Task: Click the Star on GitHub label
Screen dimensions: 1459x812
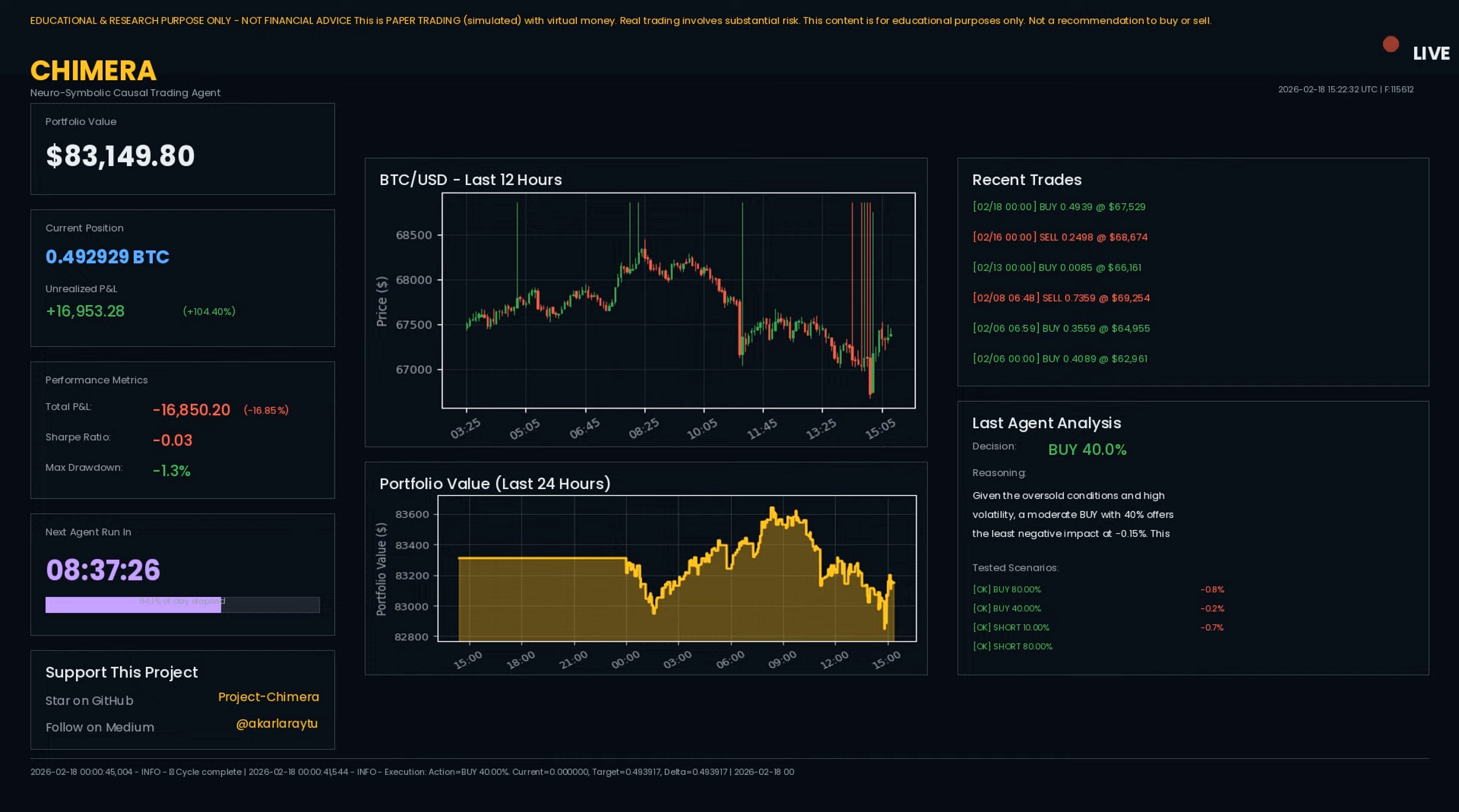Action: click(x=89, y=700)
